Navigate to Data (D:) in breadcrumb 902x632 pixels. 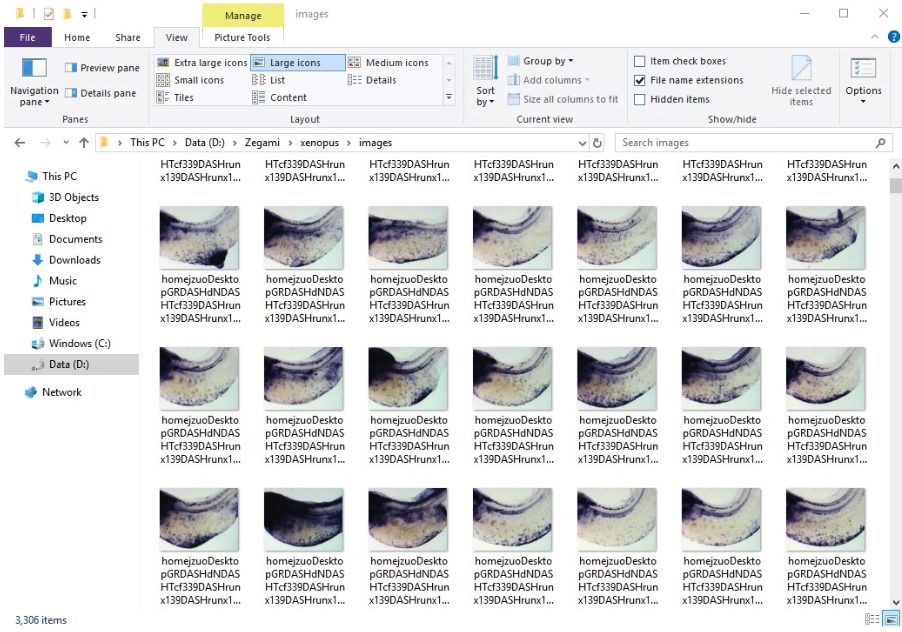pos(205,143)
